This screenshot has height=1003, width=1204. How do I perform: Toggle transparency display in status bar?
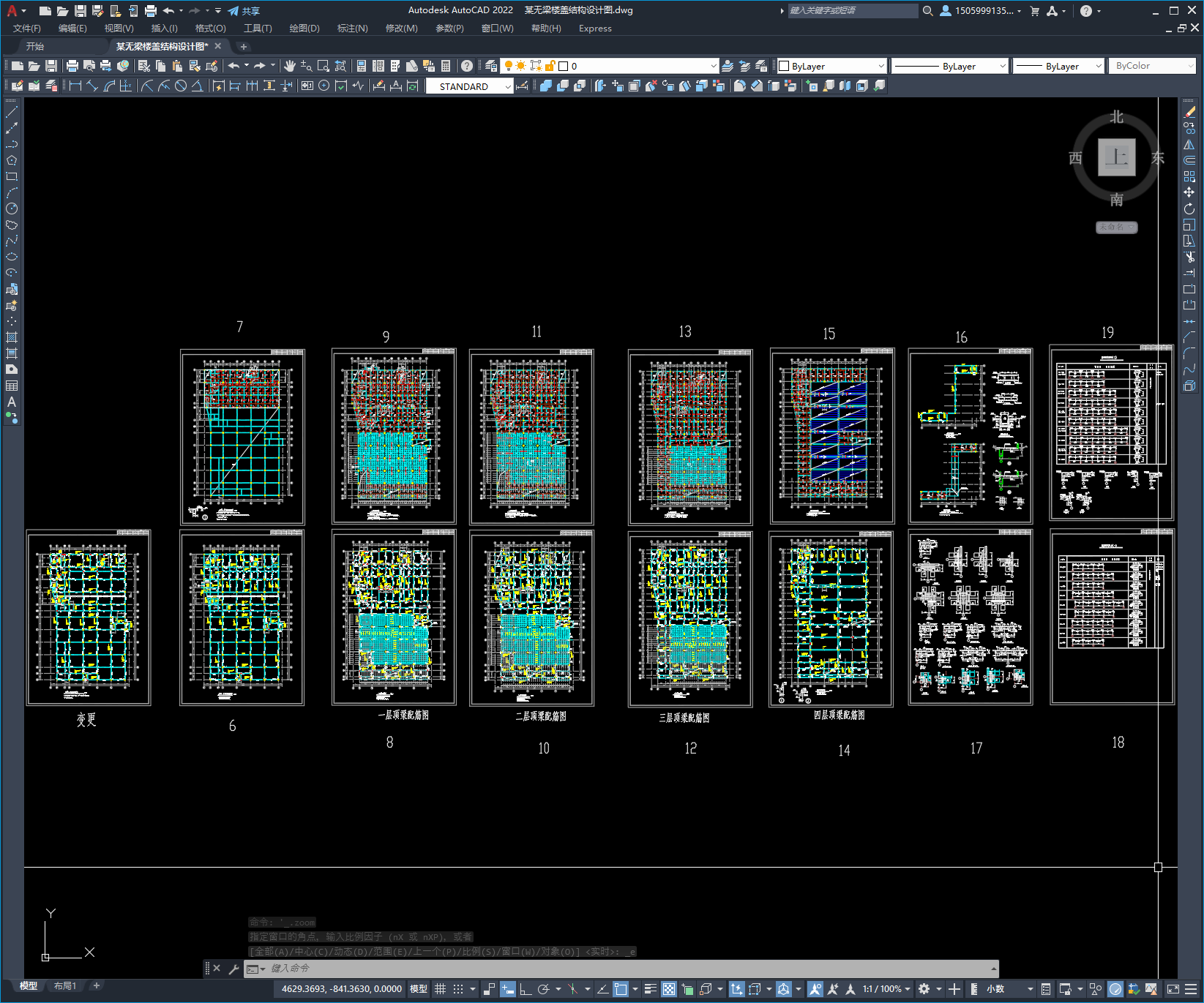pos(669,989)
